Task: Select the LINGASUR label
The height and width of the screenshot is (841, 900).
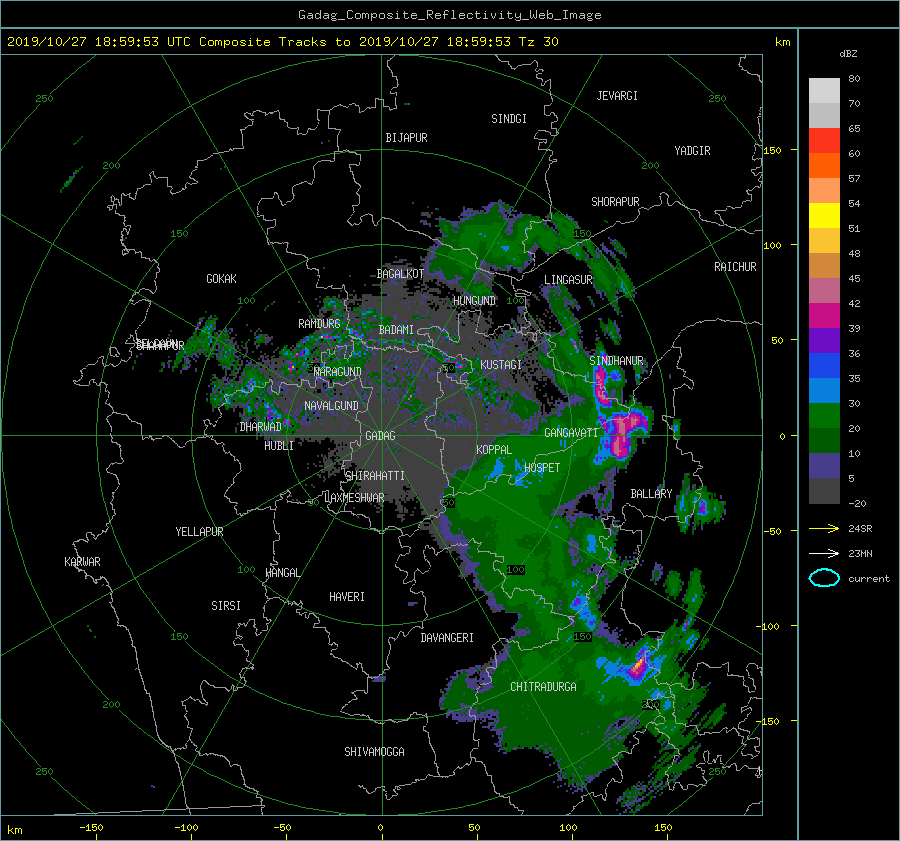Action: 568,280
